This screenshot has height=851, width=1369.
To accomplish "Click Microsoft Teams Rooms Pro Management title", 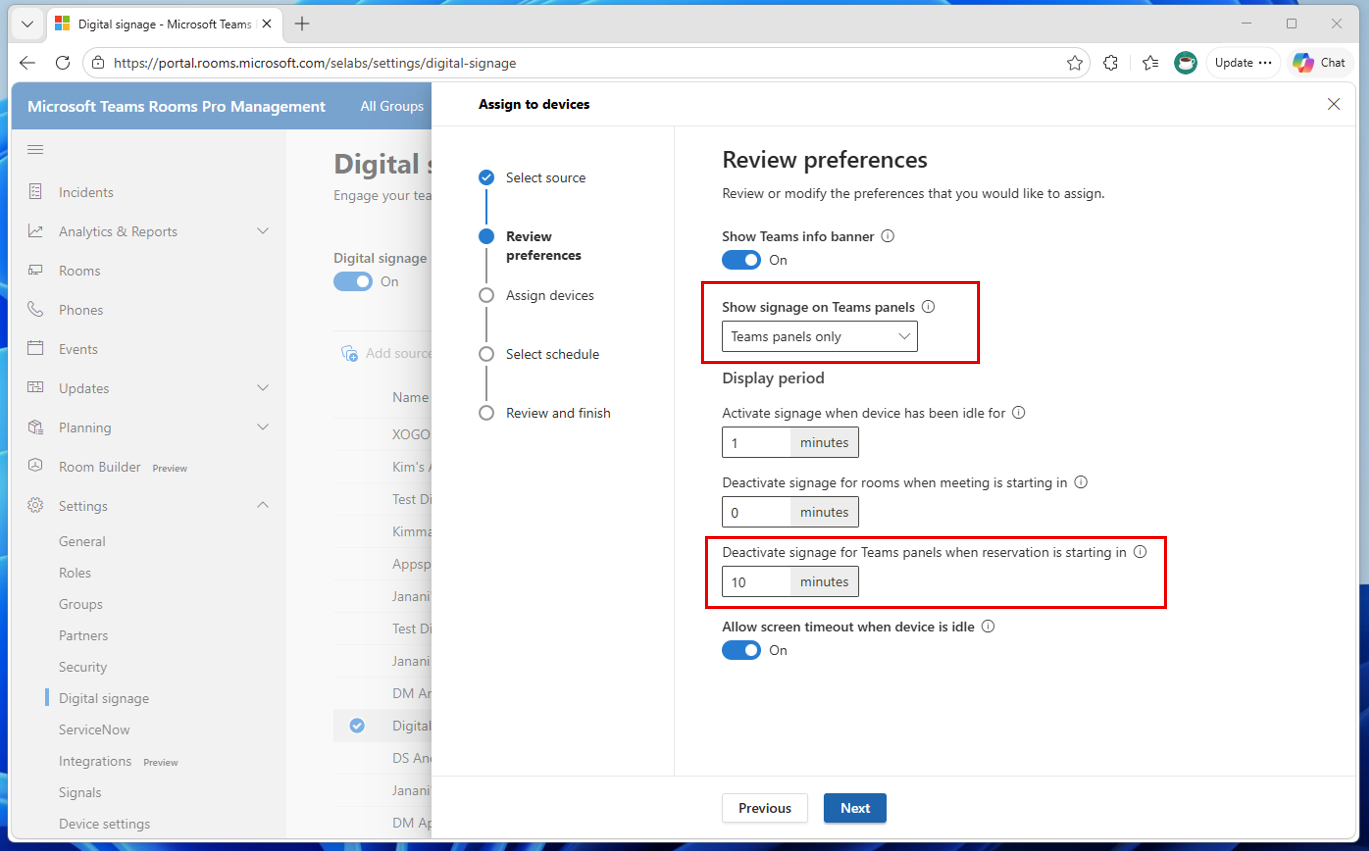I will coord(177,106).
